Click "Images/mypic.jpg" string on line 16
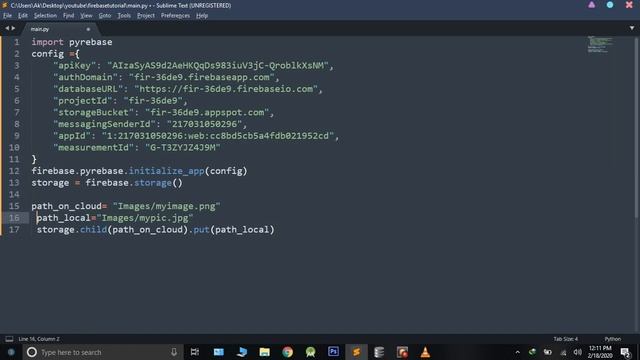This screenshot has width=640, height=360. pyautogui.click(x=145, y=218)
